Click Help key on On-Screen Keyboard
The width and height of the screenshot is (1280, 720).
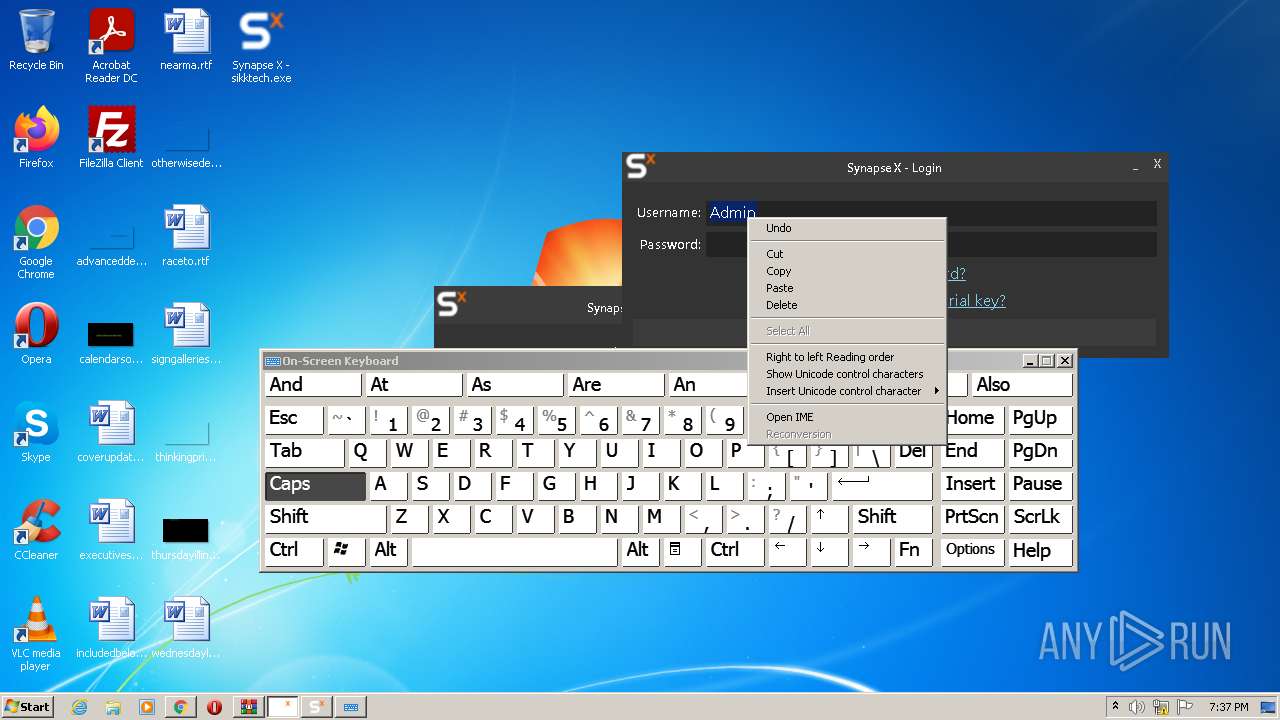[x=1041, y=551]
